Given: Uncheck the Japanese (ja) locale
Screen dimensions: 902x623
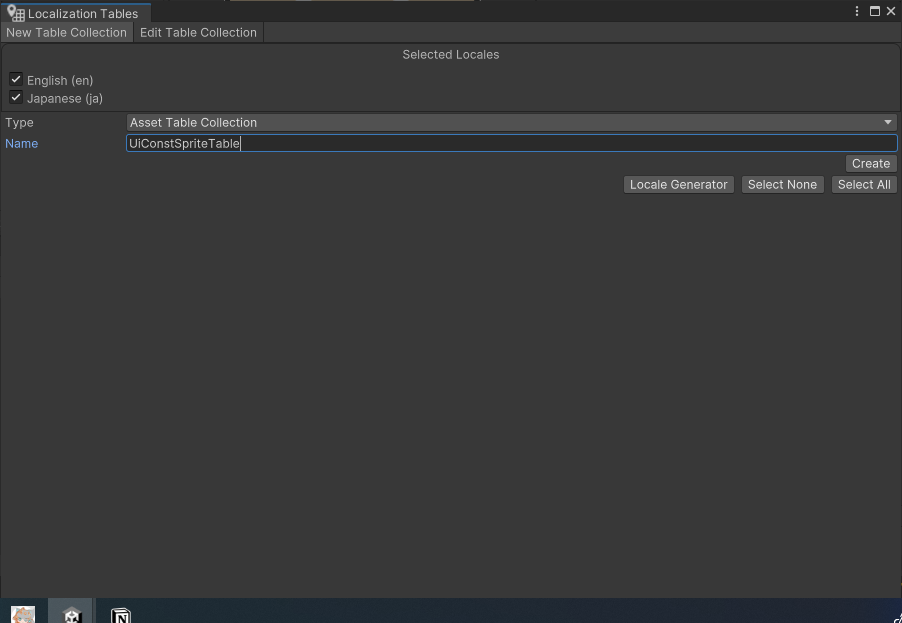Looking at the screenshot, I should click(x=16, y=97).
